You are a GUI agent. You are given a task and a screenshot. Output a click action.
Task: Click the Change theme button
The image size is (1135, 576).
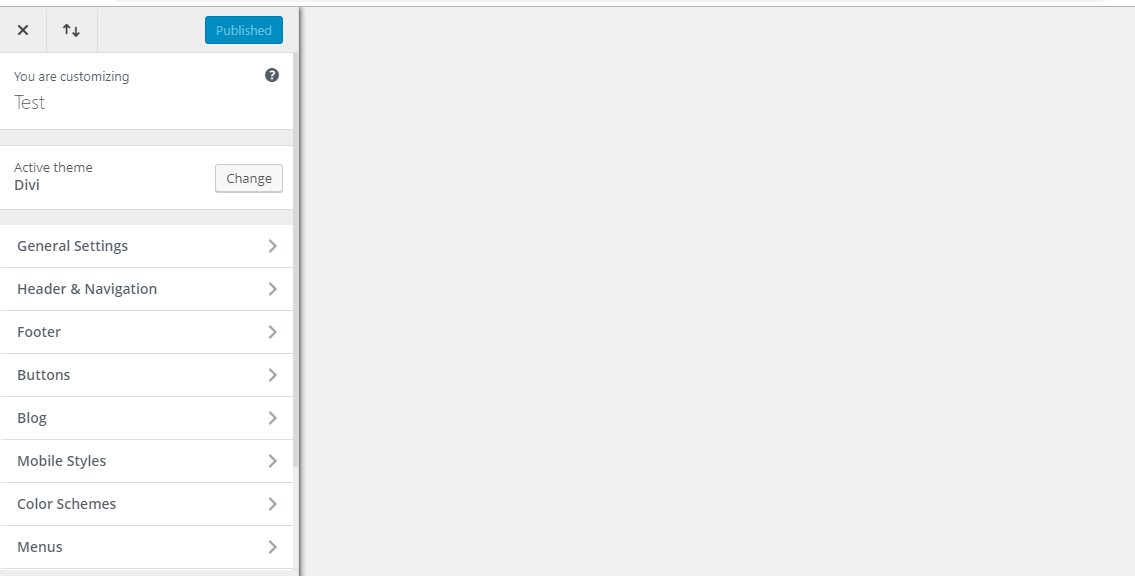coord(249,178)
